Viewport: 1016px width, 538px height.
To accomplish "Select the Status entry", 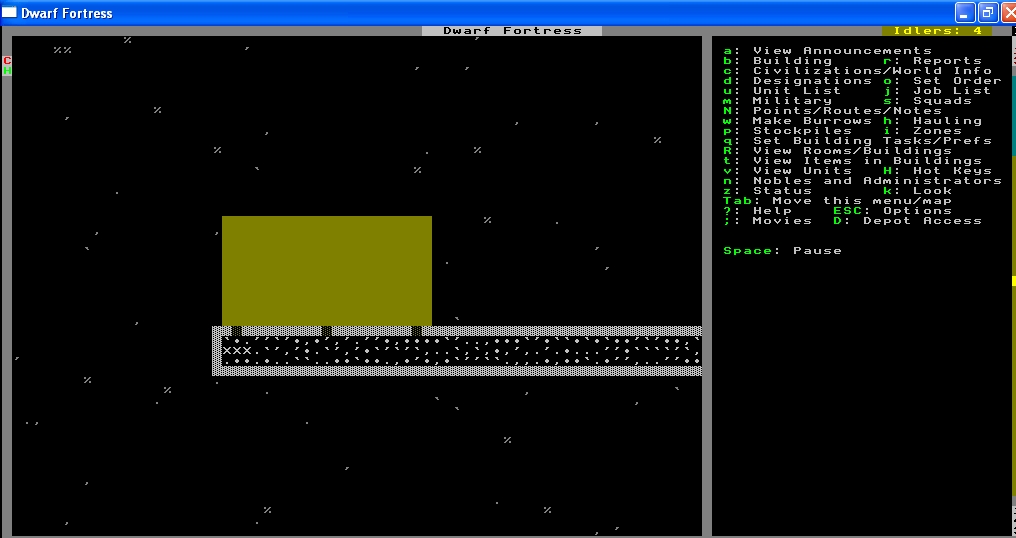I will [x=768, y=191].
